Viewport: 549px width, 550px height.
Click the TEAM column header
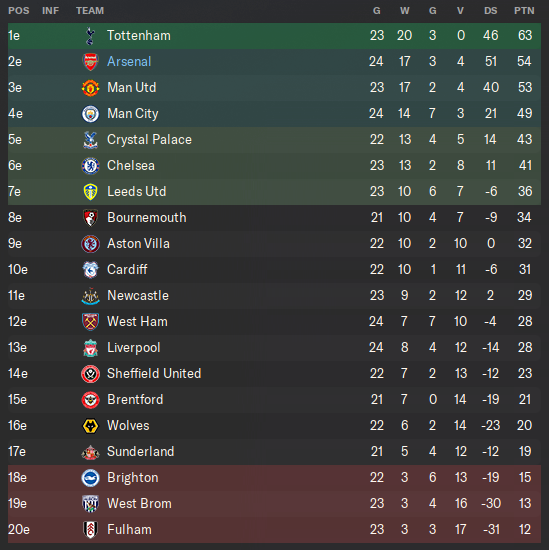click(x=90, y=11)
